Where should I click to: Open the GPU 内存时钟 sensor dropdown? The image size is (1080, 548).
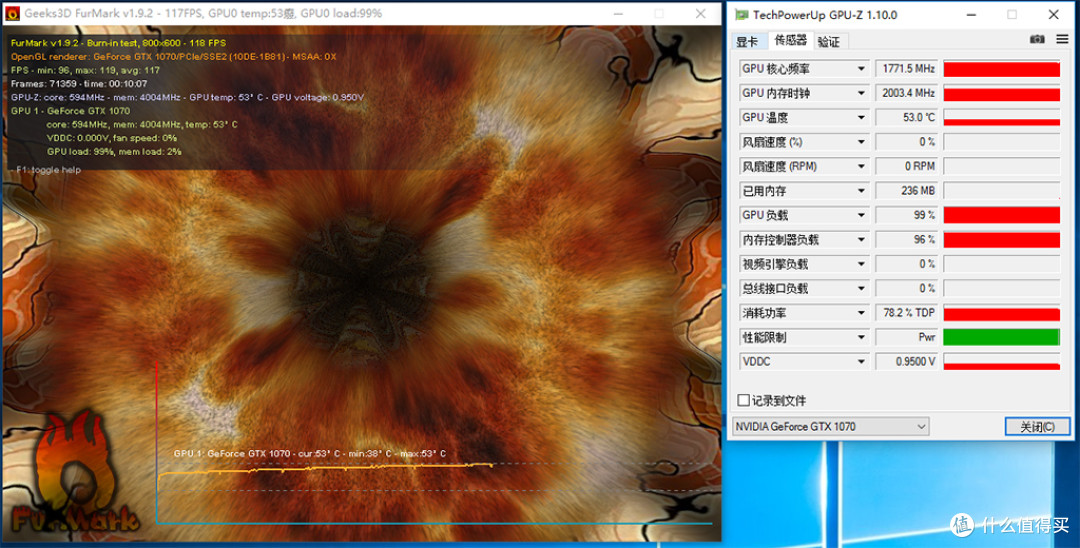click(861, 93)
